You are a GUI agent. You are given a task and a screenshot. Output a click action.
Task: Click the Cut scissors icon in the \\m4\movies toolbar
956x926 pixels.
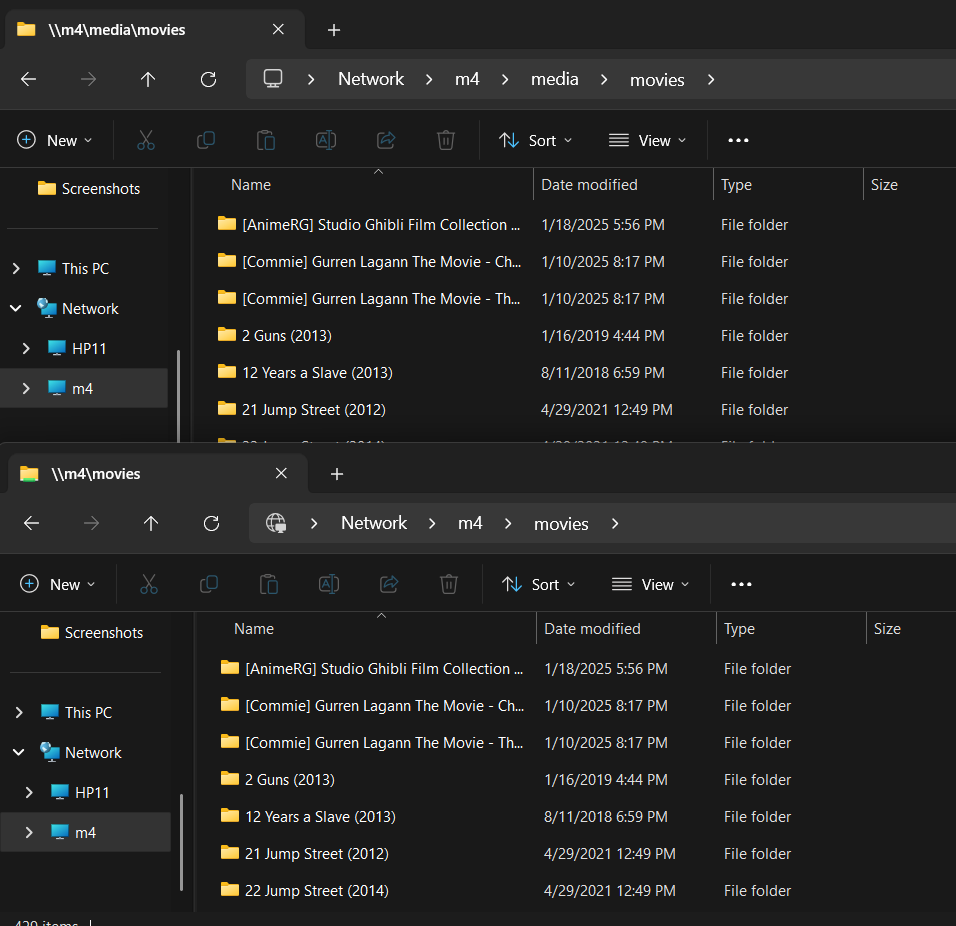tap(149, 584)
